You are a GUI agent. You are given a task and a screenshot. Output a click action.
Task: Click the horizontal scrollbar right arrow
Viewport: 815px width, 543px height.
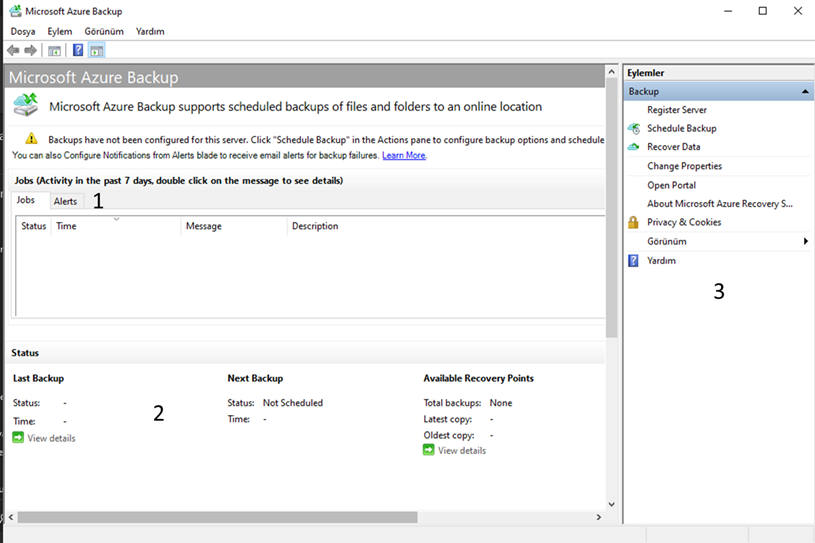pos(598,518)
